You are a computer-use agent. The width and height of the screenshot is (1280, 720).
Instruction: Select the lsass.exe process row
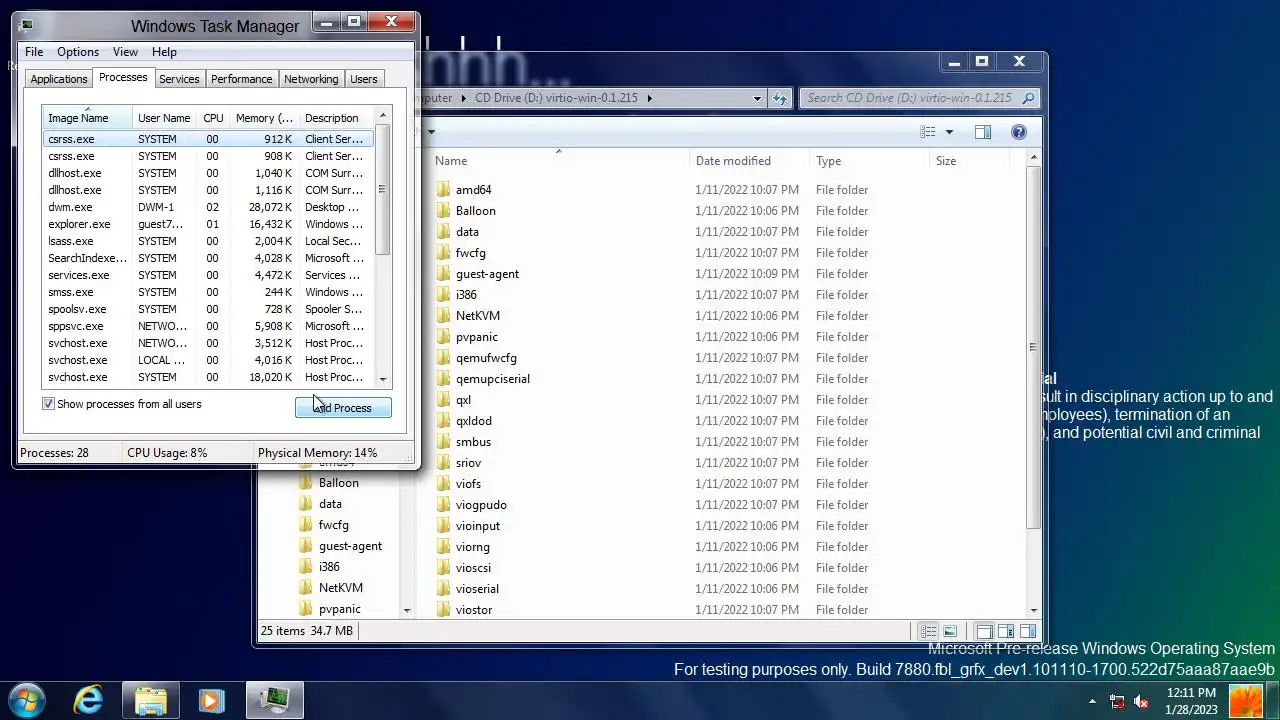click(208, 241)
